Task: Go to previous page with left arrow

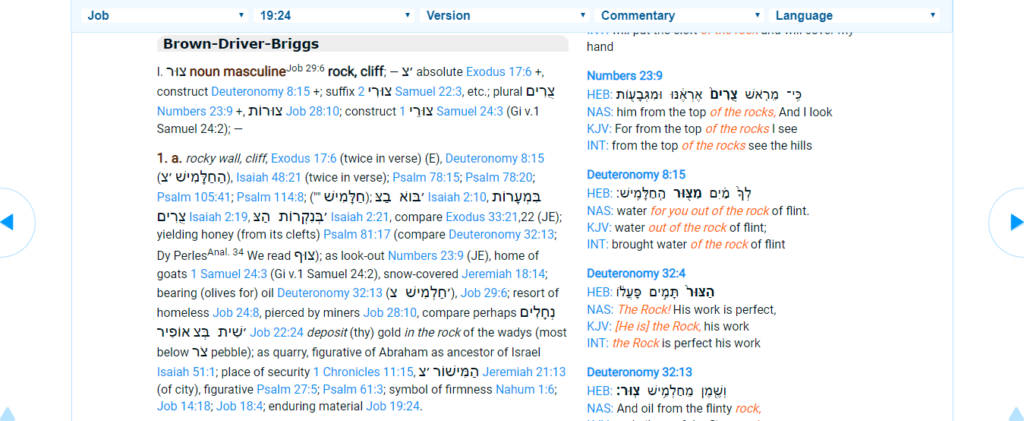Action: [x=8, y=222]
